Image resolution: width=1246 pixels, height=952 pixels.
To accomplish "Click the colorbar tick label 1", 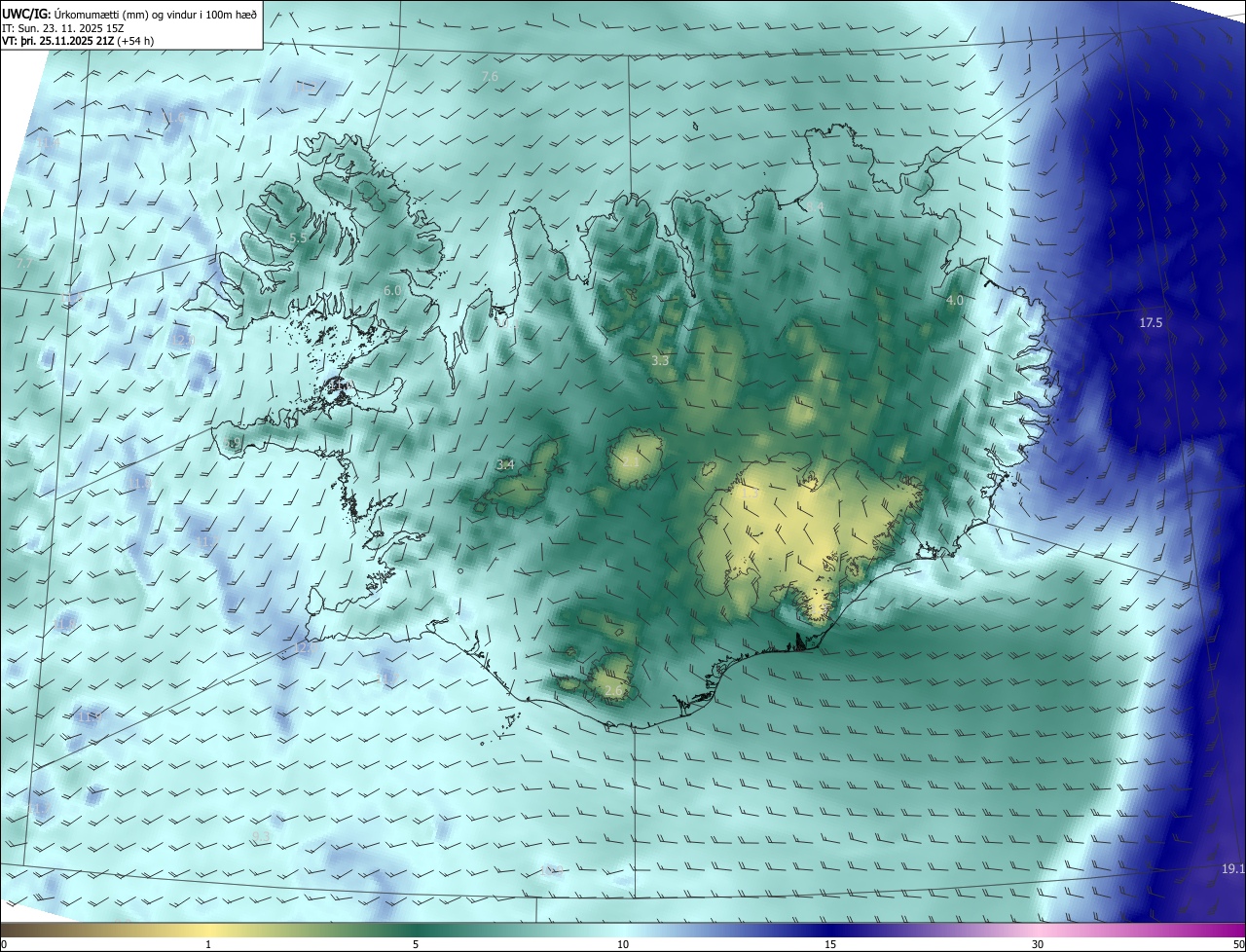I will pyautogui.click(x=208, y=944).
